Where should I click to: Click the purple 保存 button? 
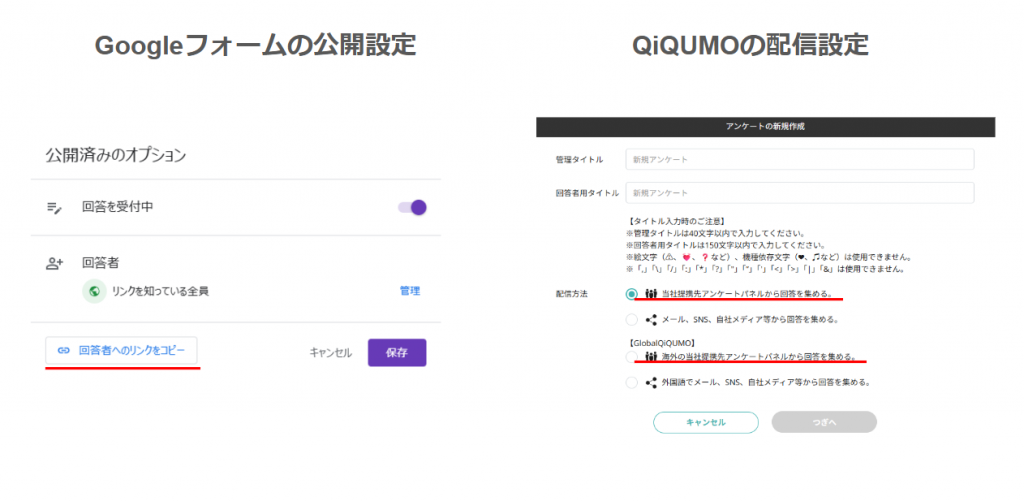[397, 353]
